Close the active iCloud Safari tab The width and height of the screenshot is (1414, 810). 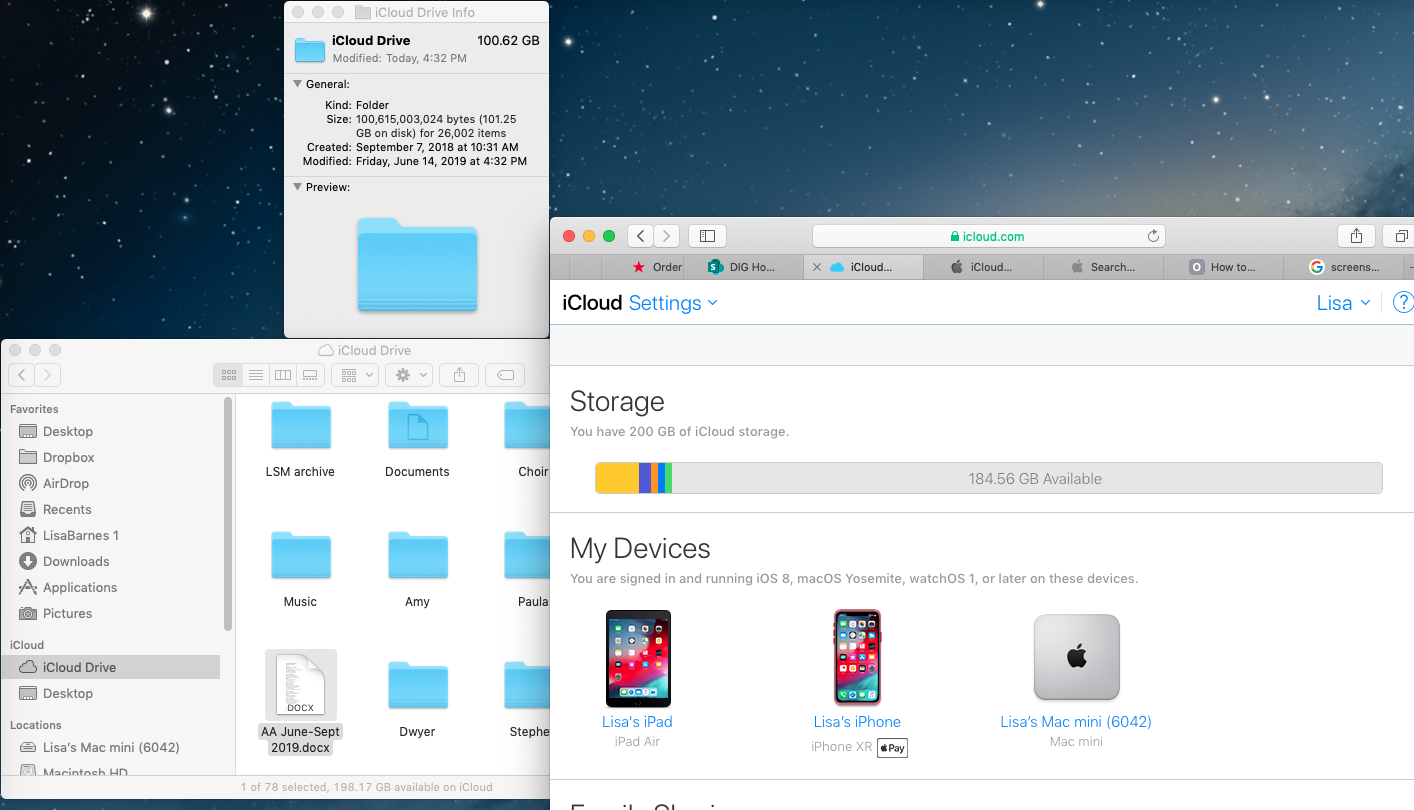(x=817, y=267)
